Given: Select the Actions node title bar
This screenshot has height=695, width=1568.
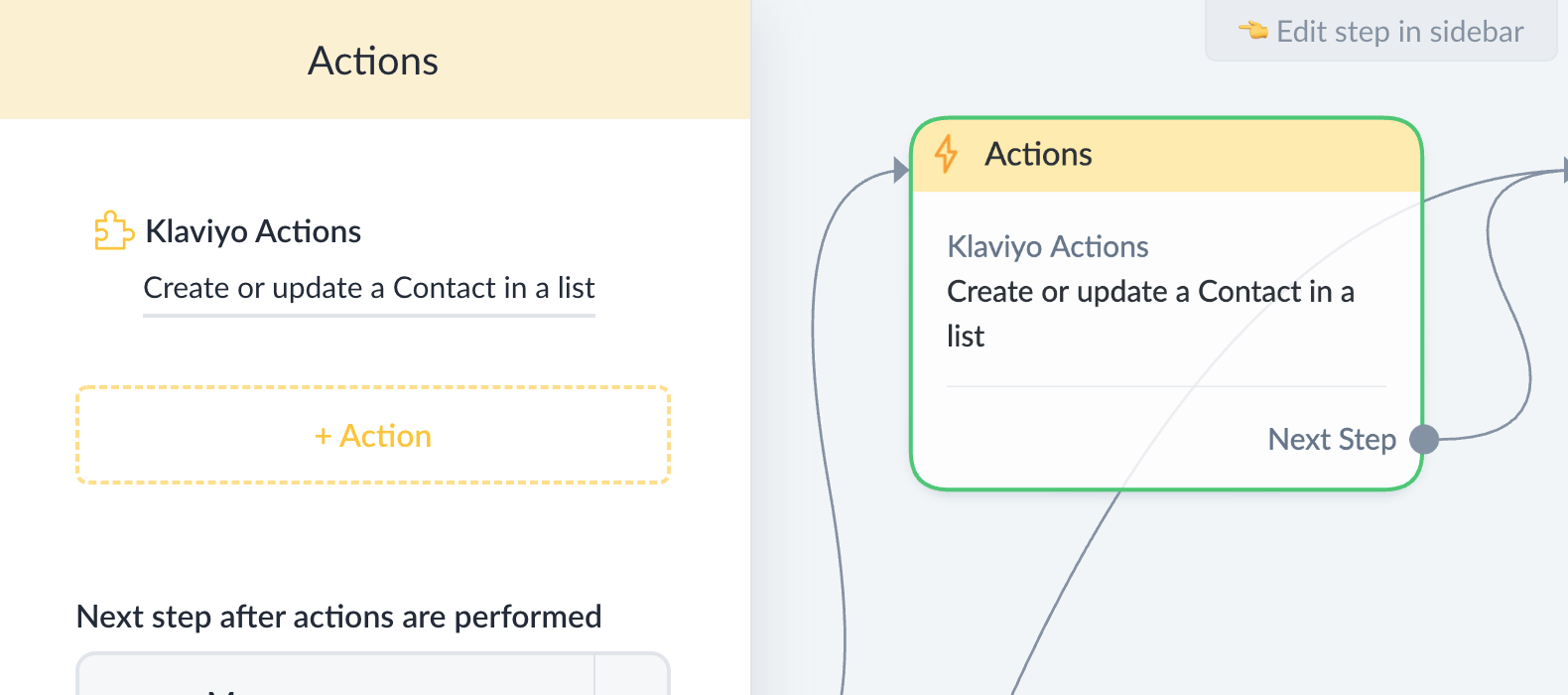Looking at the screenshot, I should (1166, 155).
